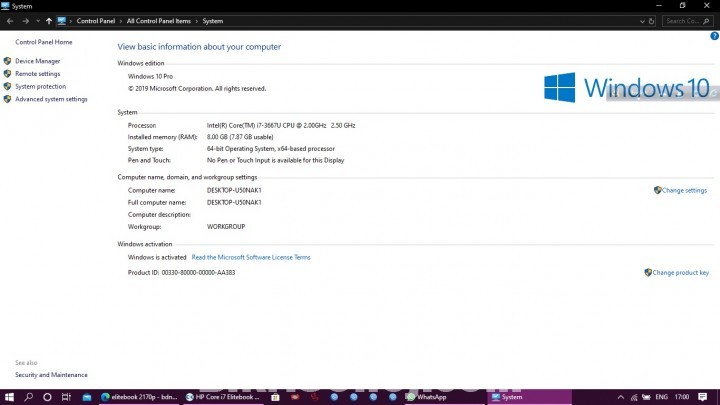
Task: Click the 64-bit Operating System text
Action: (x=270, y=149)
